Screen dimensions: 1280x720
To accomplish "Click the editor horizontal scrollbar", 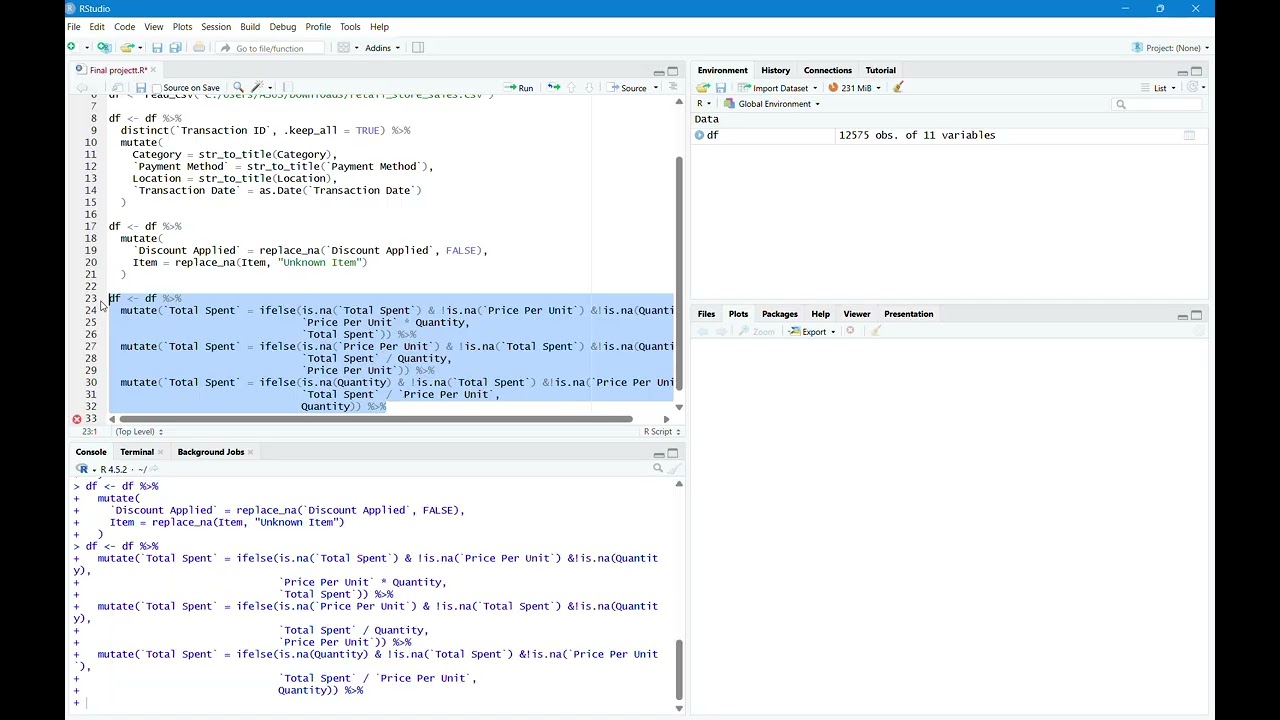I will point(375,419).
